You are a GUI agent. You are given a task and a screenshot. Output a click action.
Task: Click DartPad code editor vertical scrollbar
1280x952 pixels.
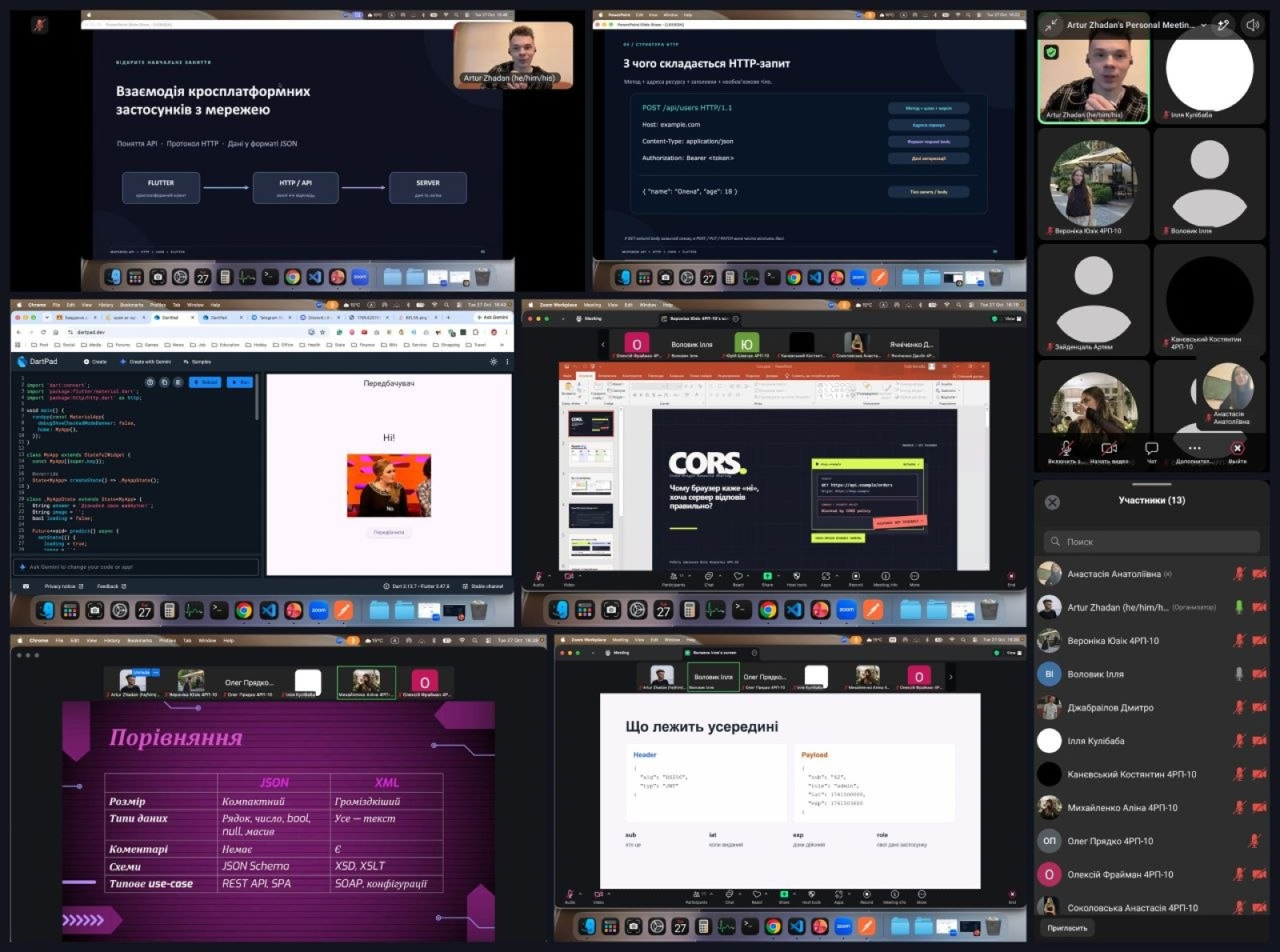tap(258, 398)
